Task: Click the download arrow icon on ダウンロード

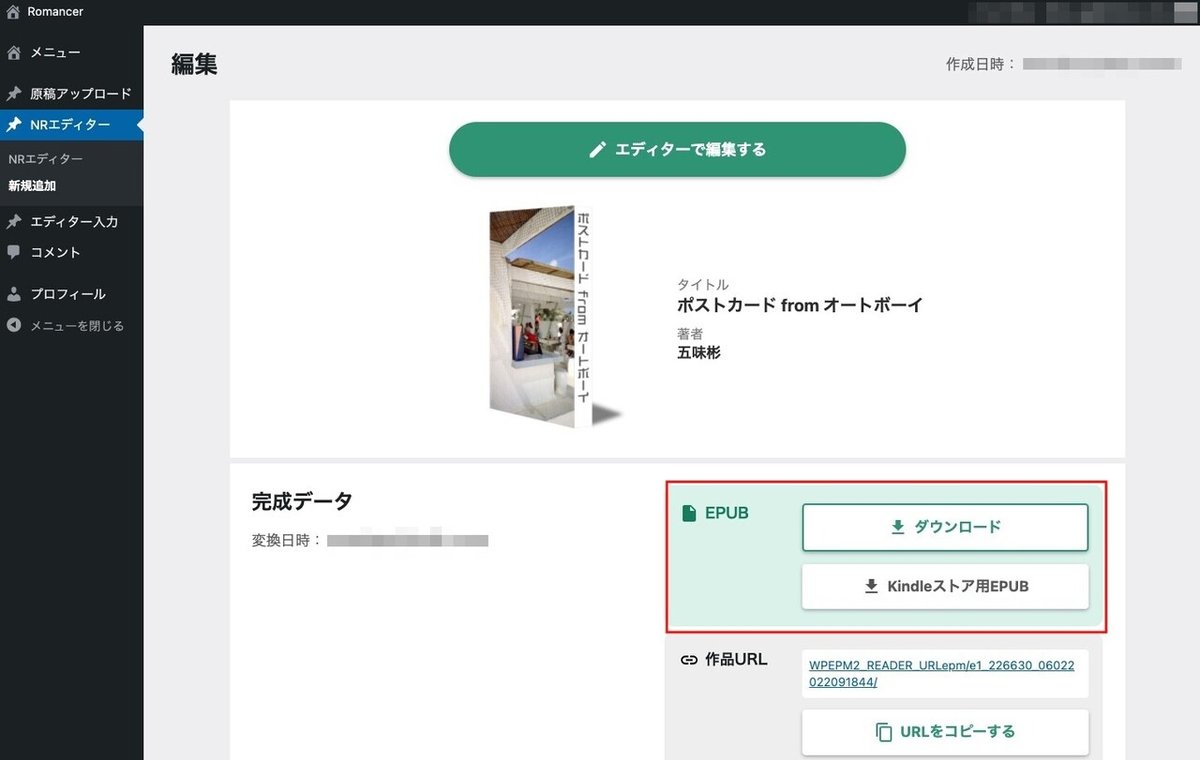Action: point(897,527)
